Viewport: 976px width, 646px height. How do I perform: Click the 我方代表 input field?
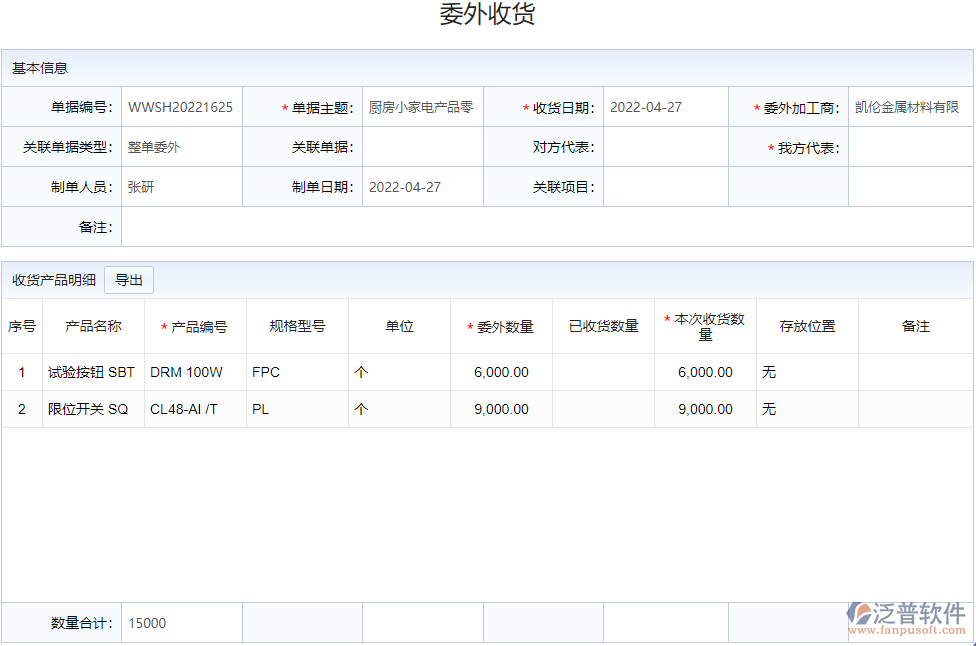[911, 146]
